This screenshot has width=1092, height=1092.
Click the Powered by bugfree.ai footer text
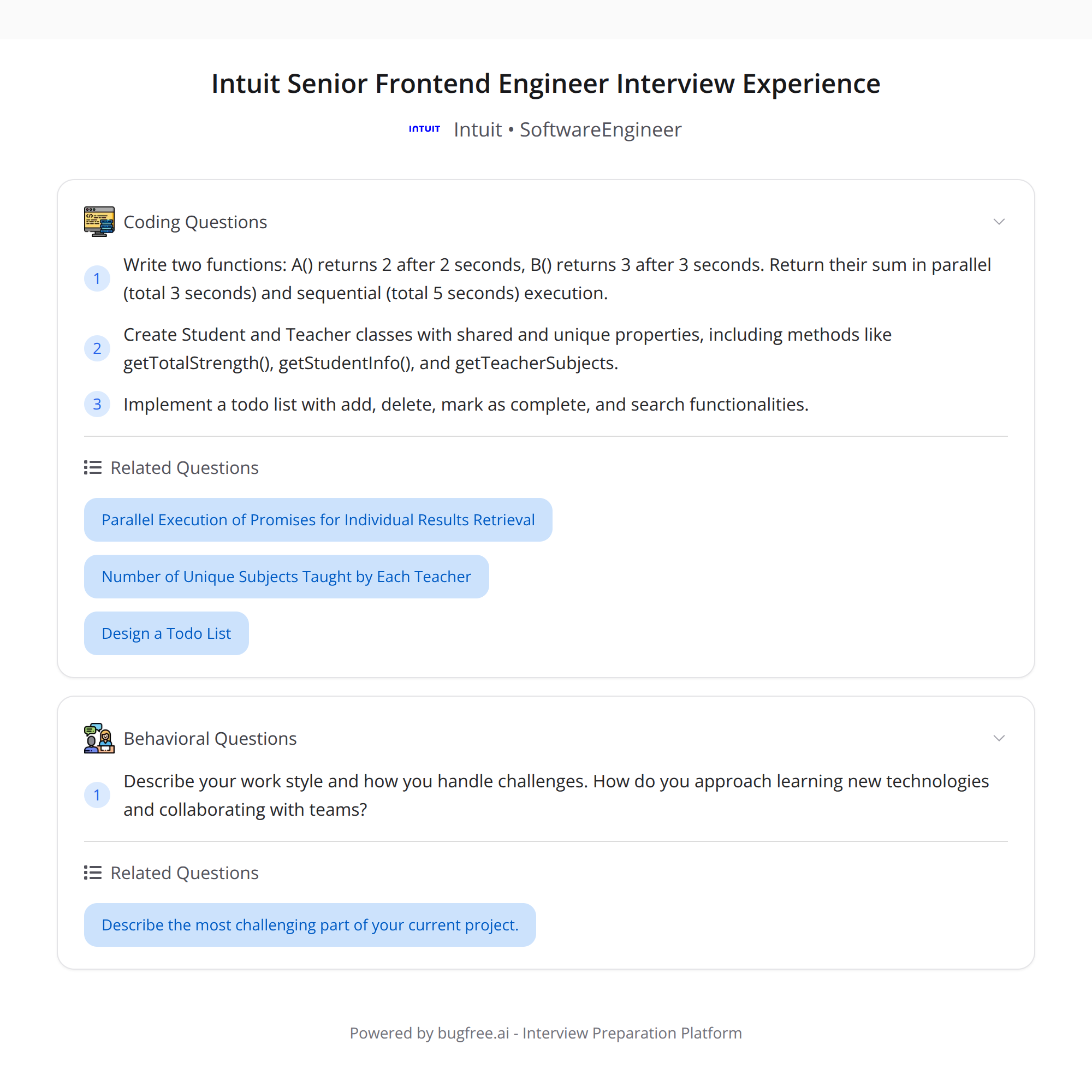pyautogui.click(x=546, y=1033)
